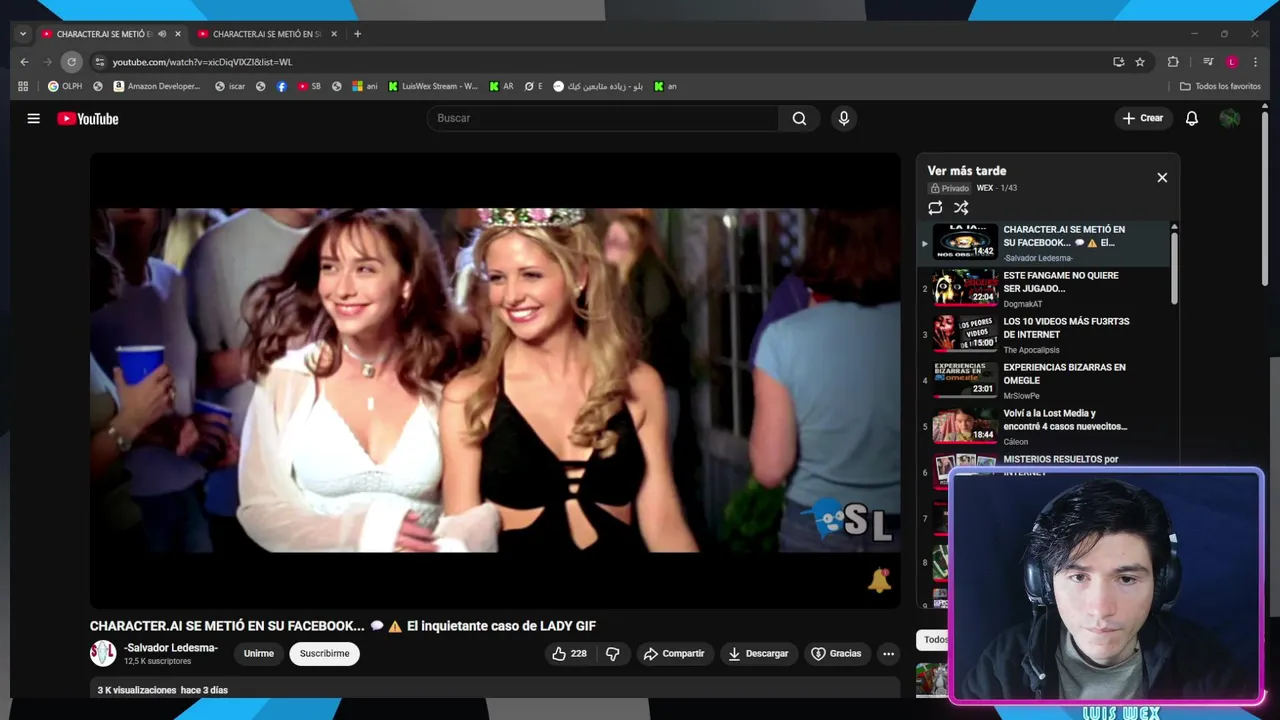Play LOS 10 VIDEOS MÁS FU3RT3S video
The image size is (1280, 720).
pos(1046,334)
